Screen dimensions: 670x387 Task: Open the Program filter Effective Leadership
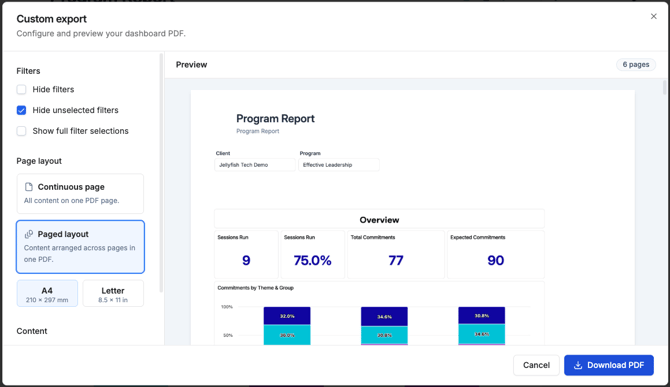[x=338, y=165]
